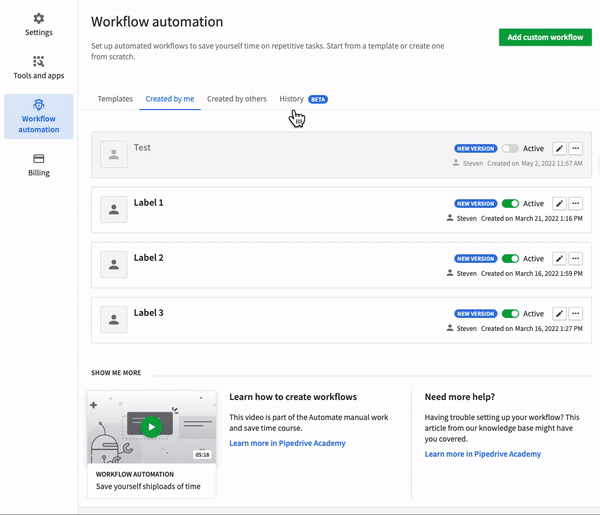Open Tools and apps in sidebar
The image size is (600, 515).
pos(38,62)
